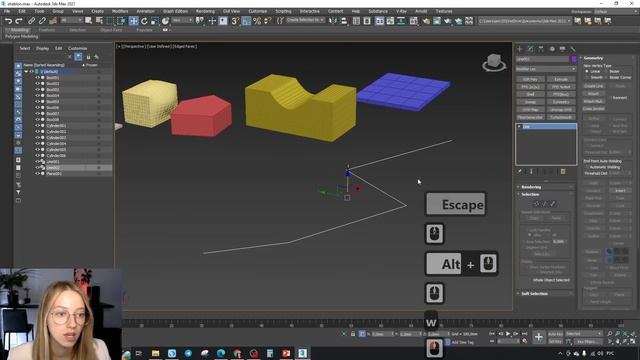
Task: Activate the Select Object tool
Action: point(89,20)
